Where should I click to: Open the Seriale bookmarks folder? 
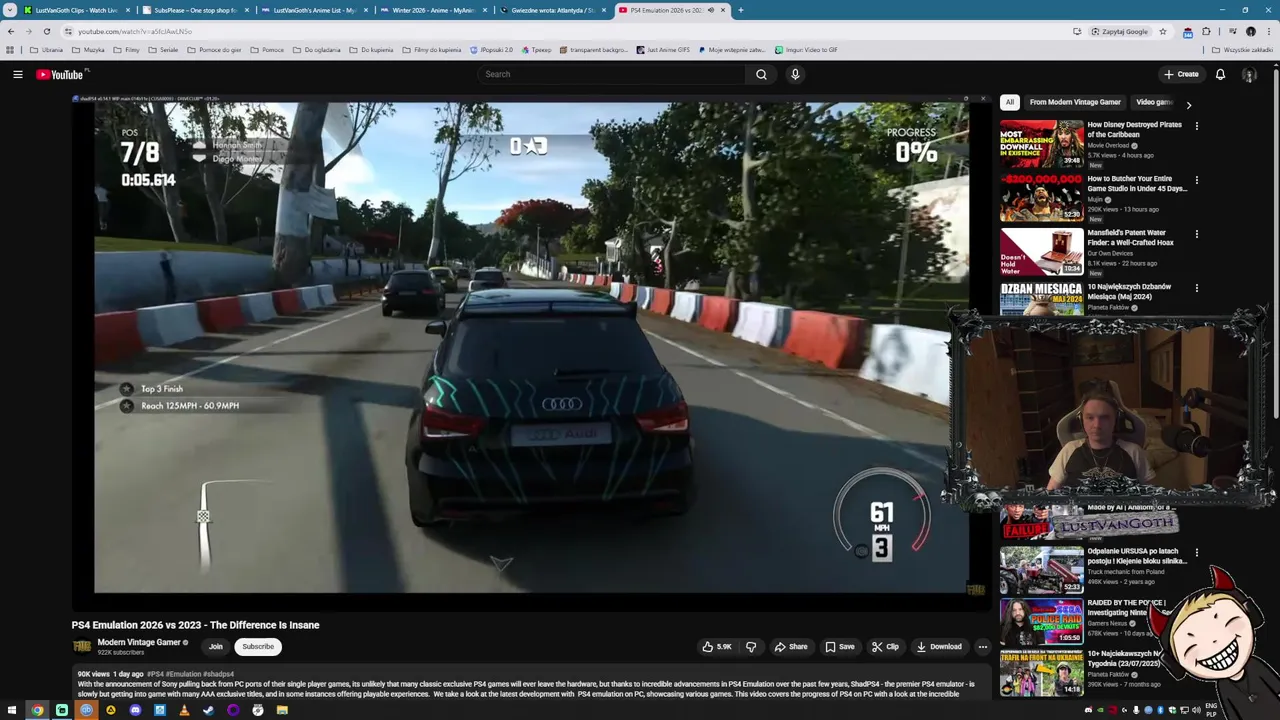coord(163,49)
